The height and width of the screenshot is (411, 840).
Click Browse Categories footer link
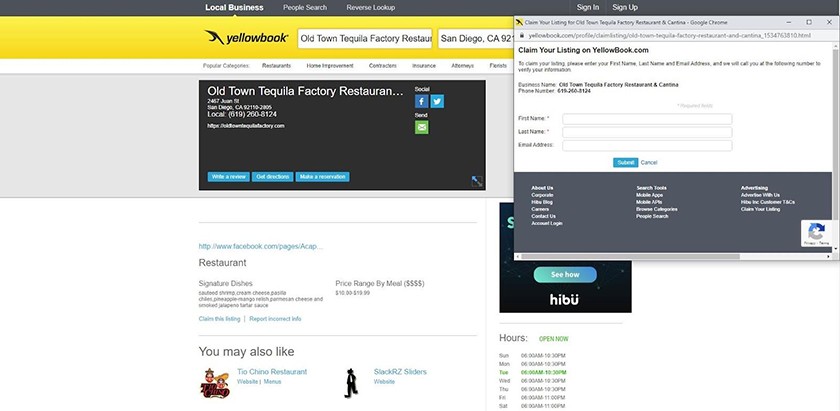[657, 209]
